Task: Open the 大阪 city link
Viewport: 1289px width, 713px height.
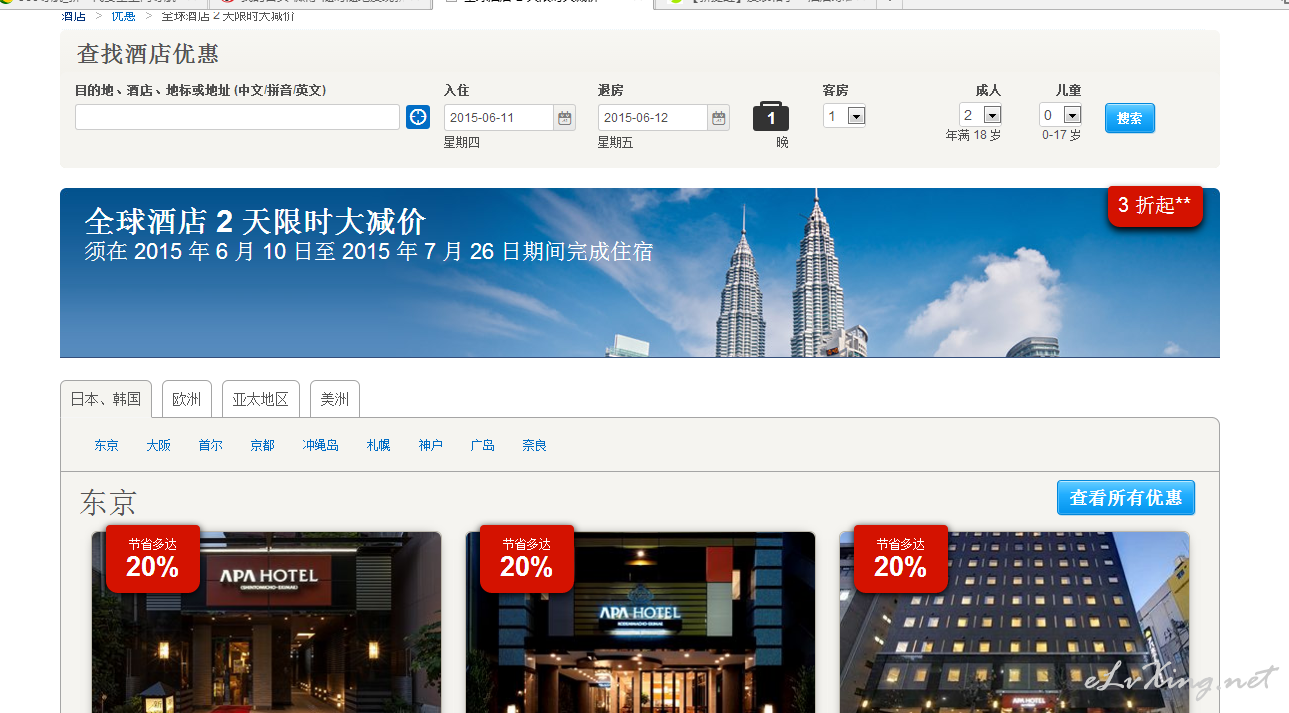Action: click(x=158, y=446)
